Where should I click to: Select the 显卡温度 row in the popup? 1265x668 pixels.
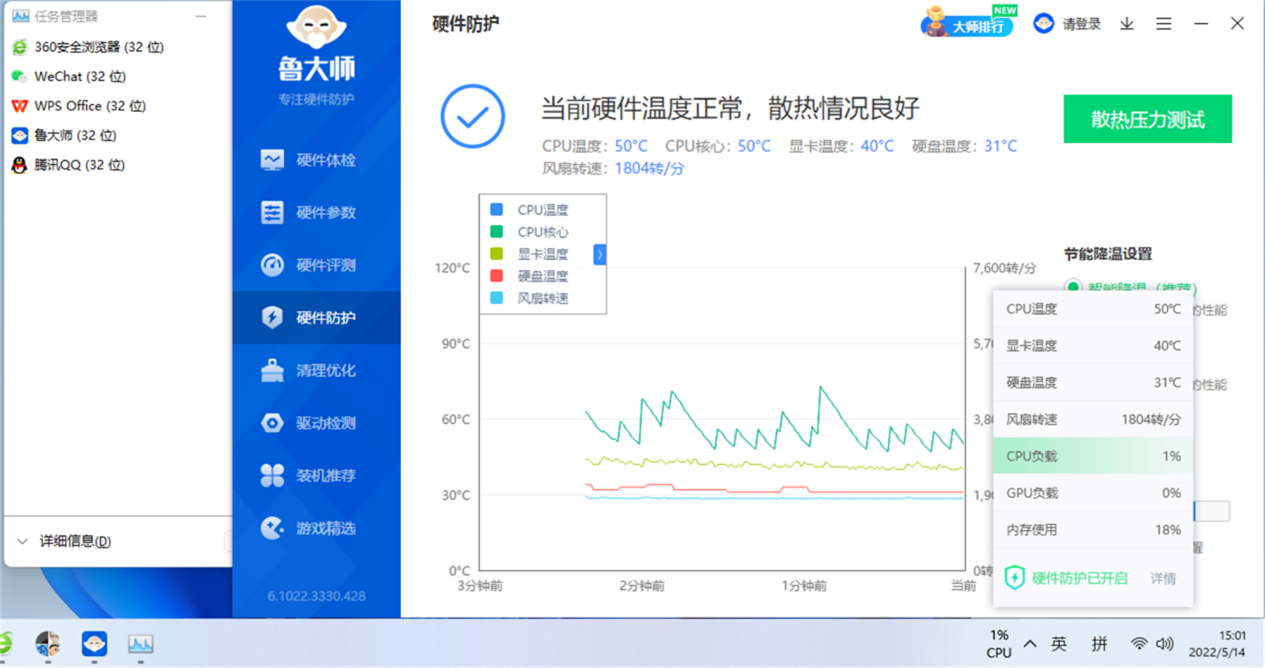1093,346
